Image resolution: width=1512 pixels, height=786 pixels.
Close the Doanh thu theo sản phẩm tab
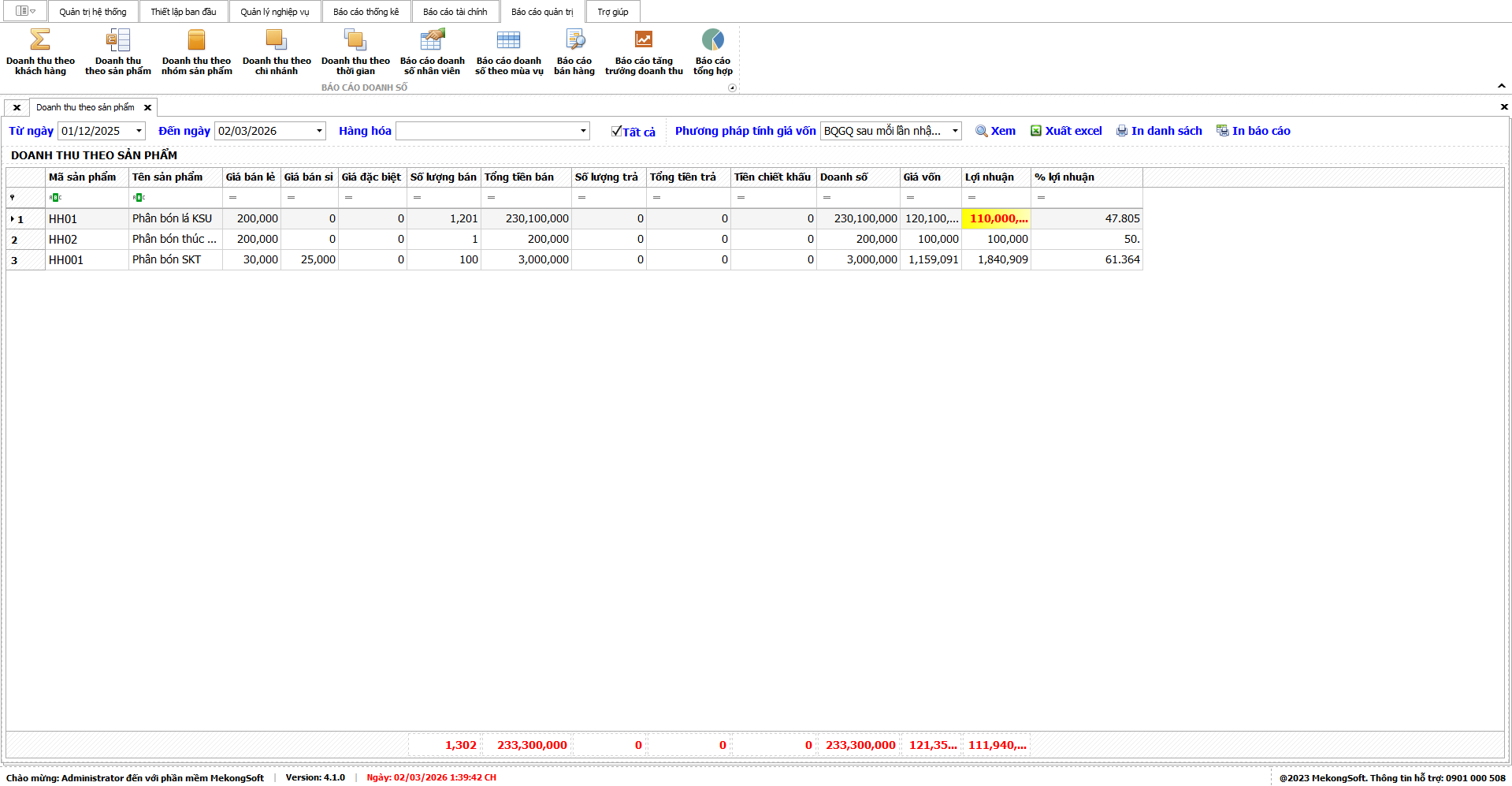pos(147,107)
